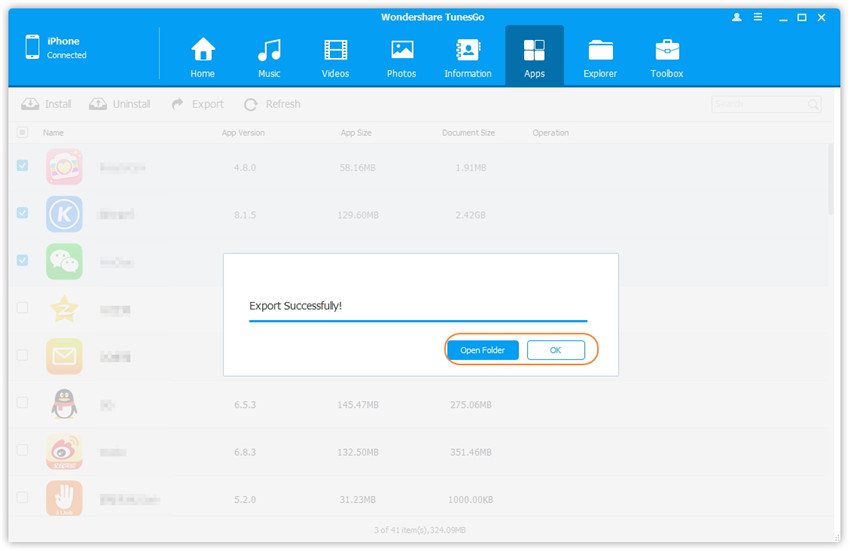Select the Apps tab
The image size is (850, 551).
pos(534,57)
